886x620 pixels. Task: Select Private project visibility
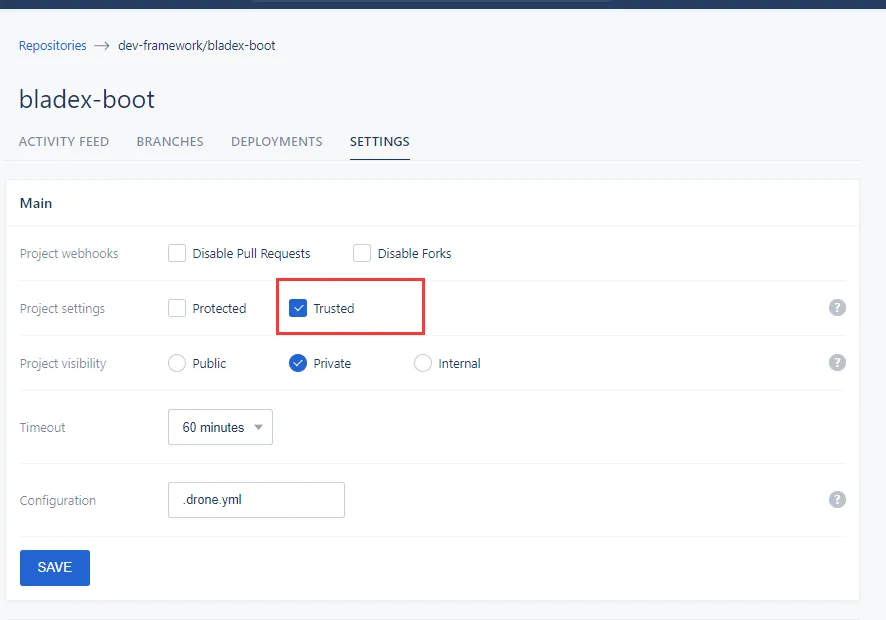(x=298, y=363)
